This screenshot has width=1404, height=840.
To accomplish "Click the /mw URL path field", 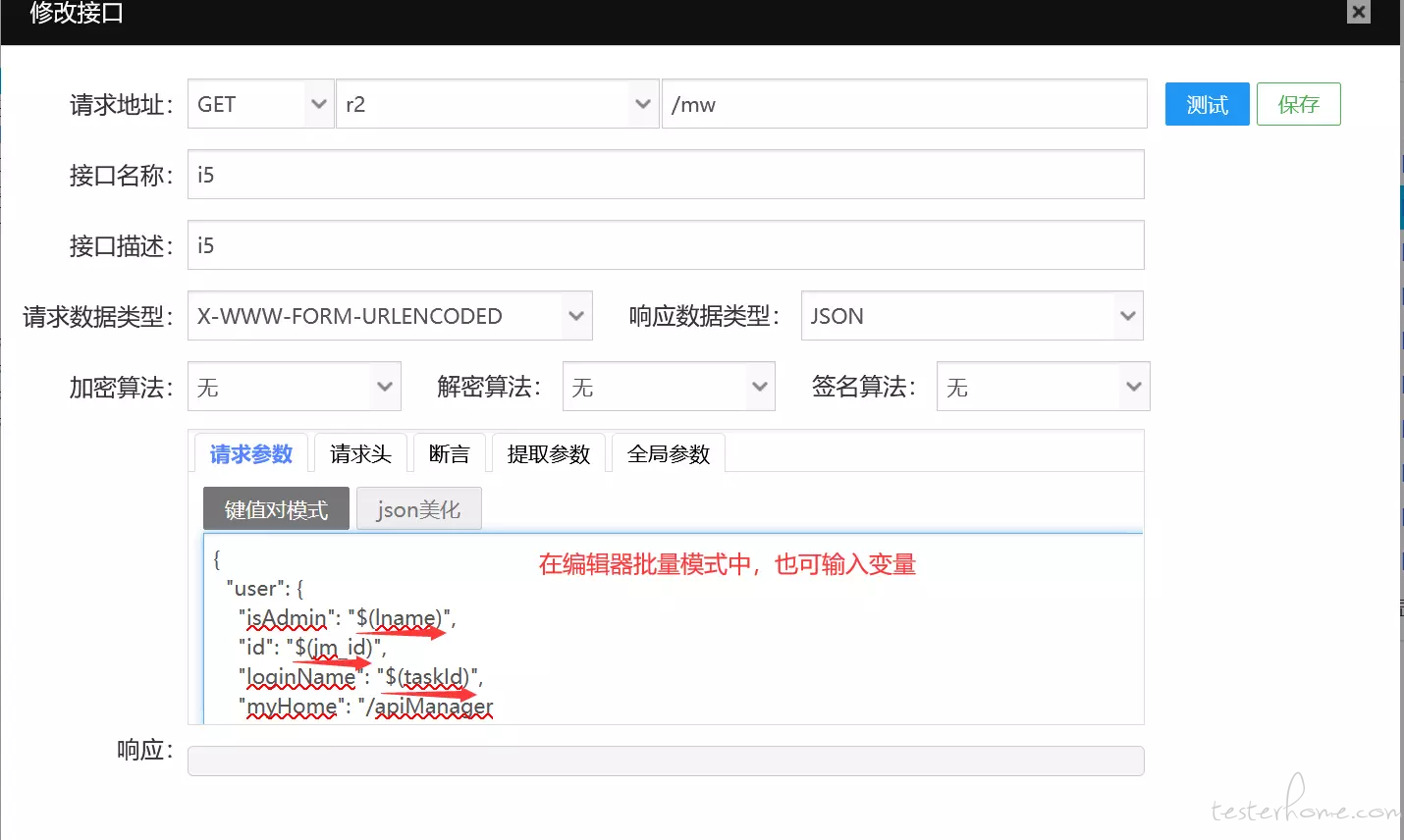I will (904, 104).
